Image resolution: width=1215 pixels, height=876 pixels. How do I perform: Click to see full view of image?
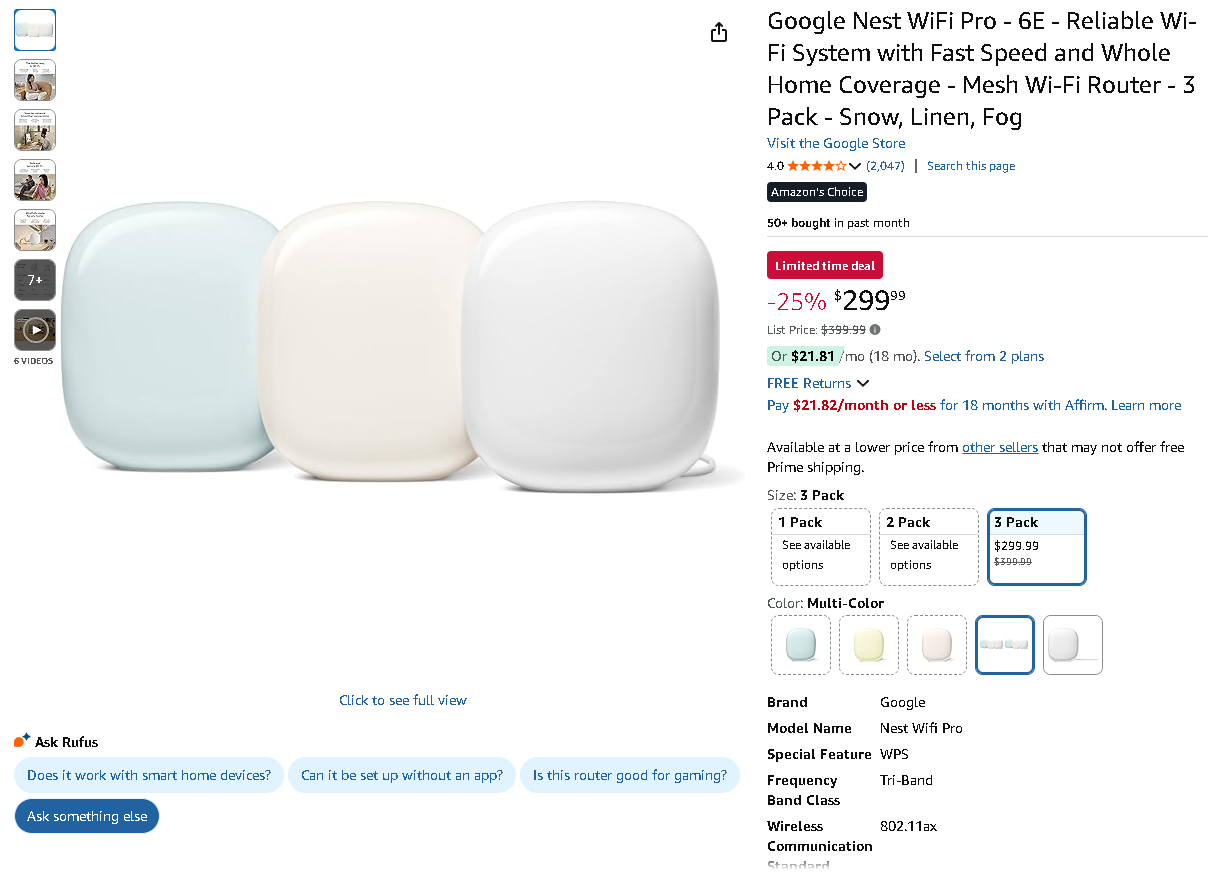(x=403, y=700)
